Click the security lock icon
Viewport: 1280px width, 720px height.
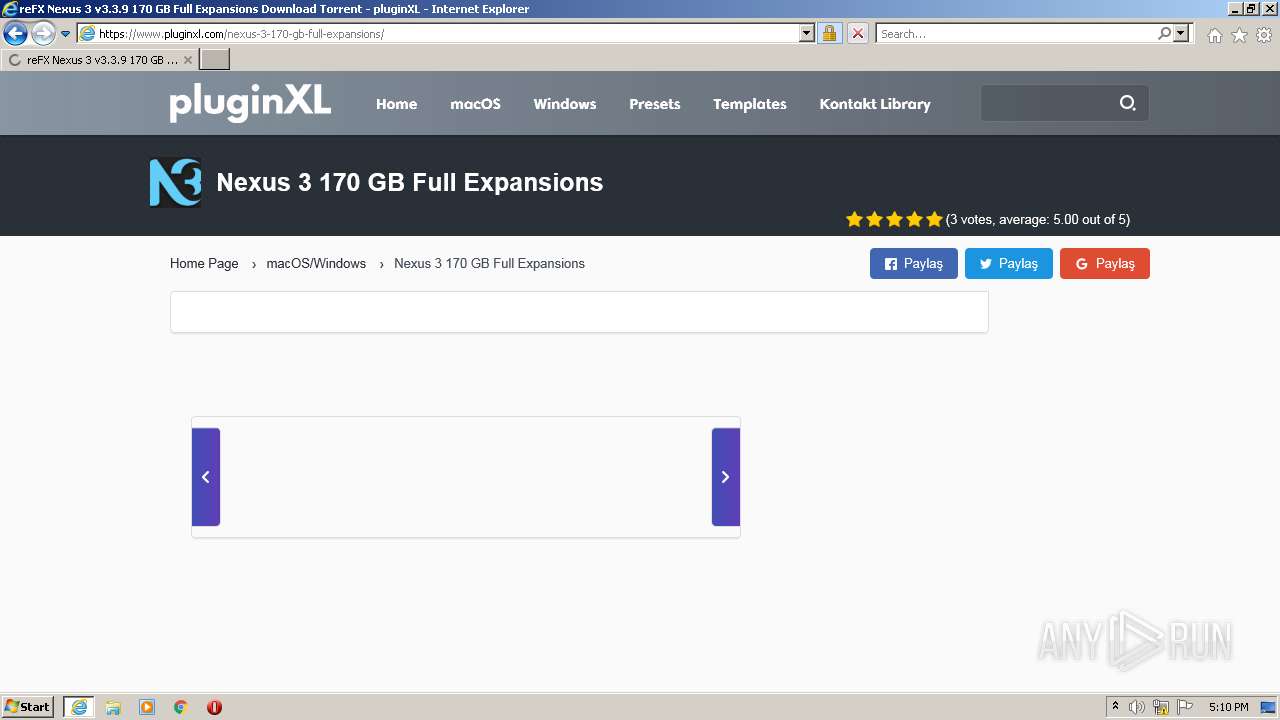tap(829, 34)
